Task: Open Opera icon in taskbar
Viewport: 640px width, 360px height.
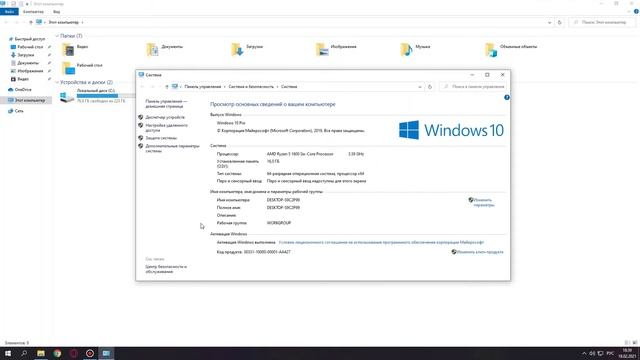Action: (x=73, y=353)
